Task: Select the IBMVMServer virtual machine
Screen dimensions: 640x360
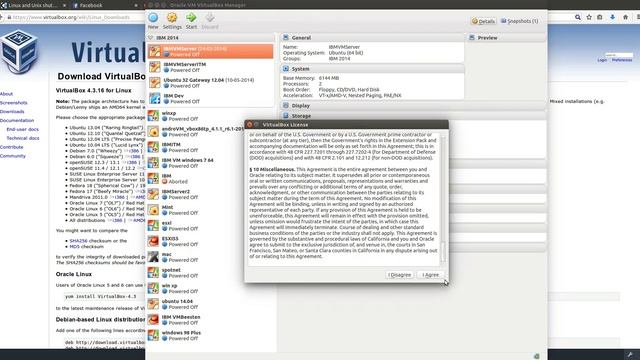Action: point(211,51)
